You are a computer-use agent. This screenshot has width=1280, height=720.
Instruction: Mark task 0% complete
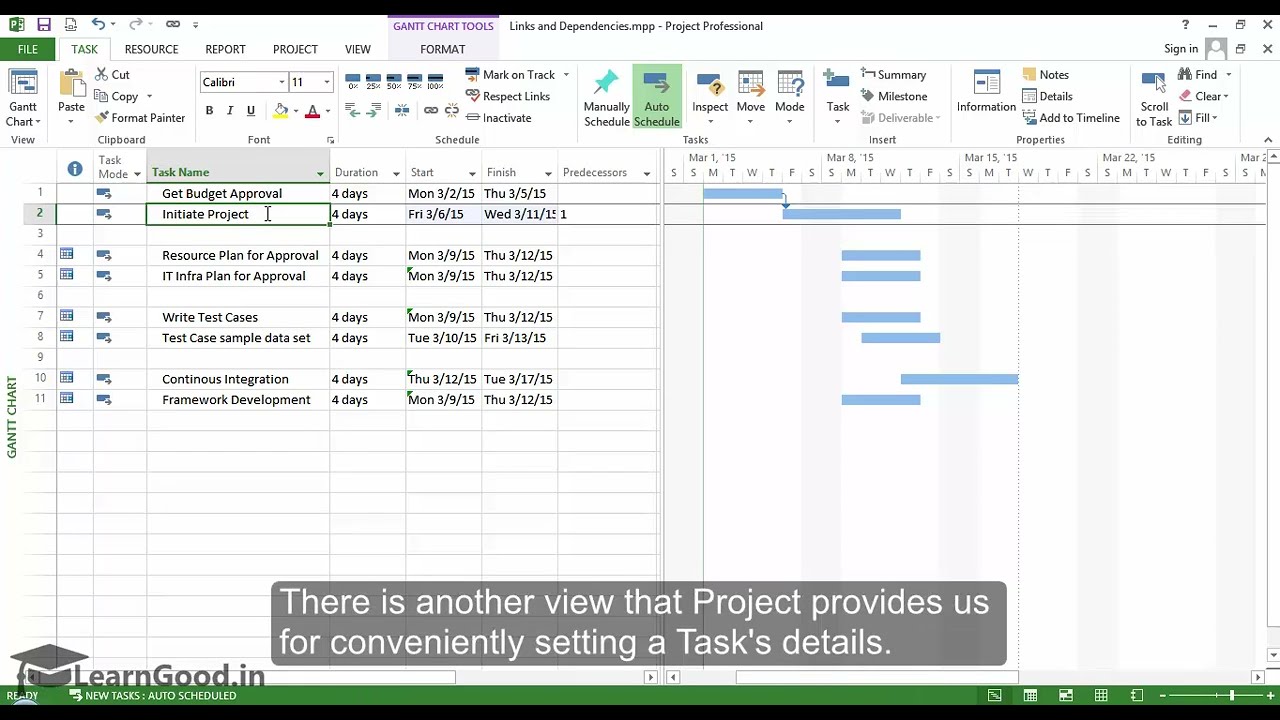(x=352, y=82)
